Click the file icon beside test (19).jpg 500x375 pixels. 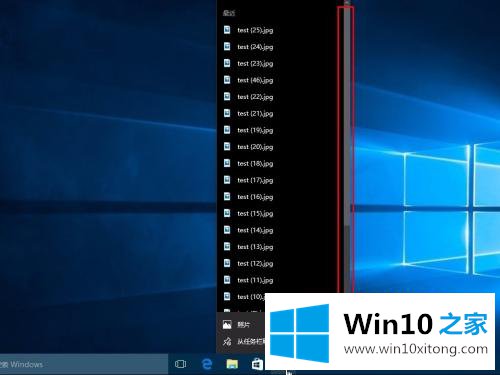(x=227, y=130)
